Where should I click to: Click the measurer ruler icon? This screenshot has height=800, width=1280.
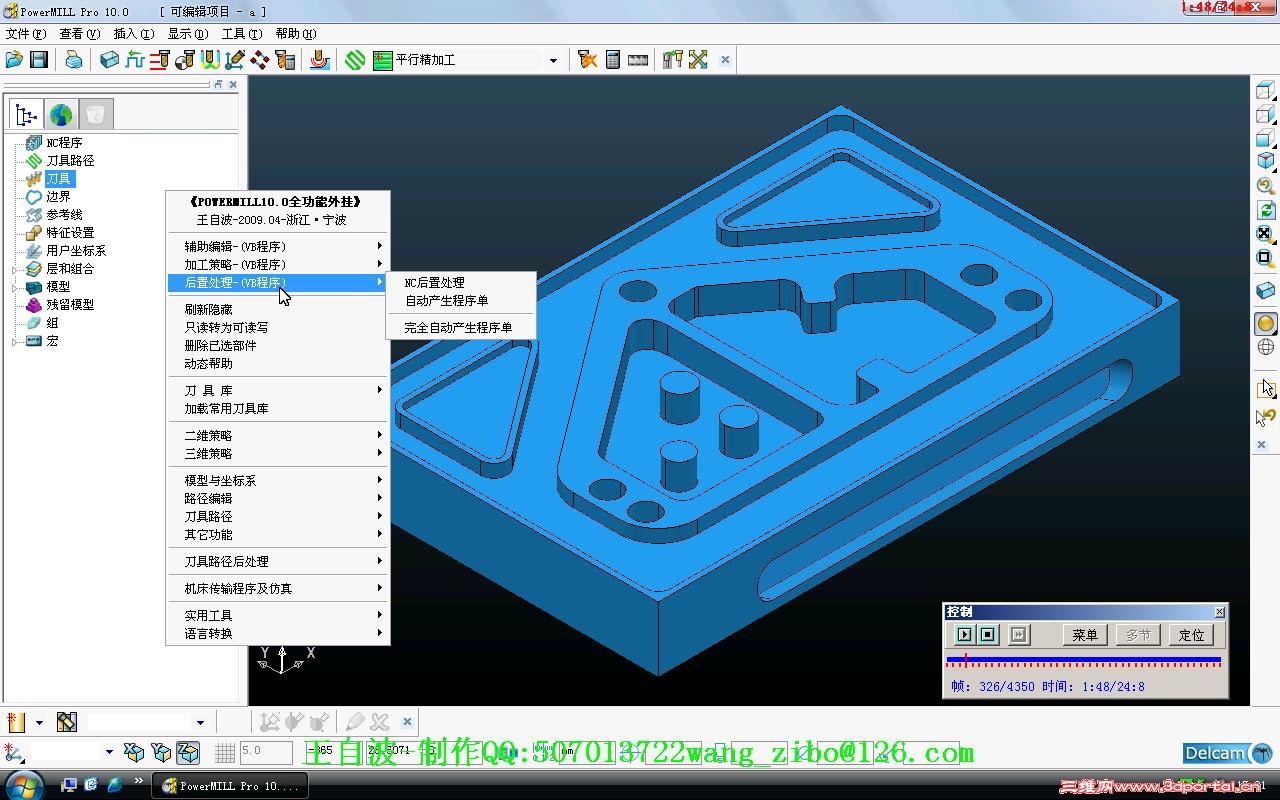click(638, 60)
